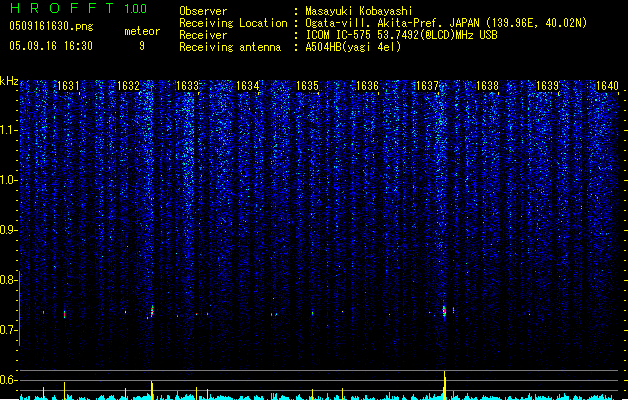Click the 0.6 kHz axis label

[x=8, y=380]
